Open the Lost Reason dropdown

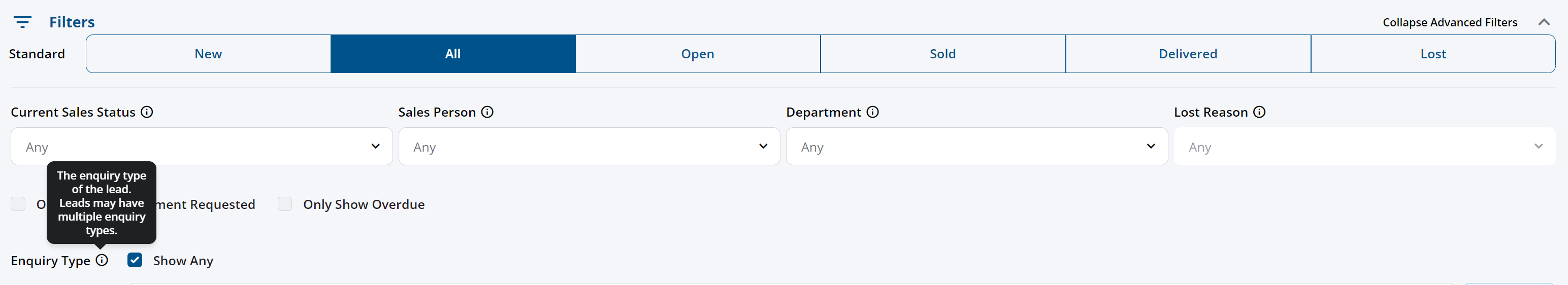(x=1365, y=147)
